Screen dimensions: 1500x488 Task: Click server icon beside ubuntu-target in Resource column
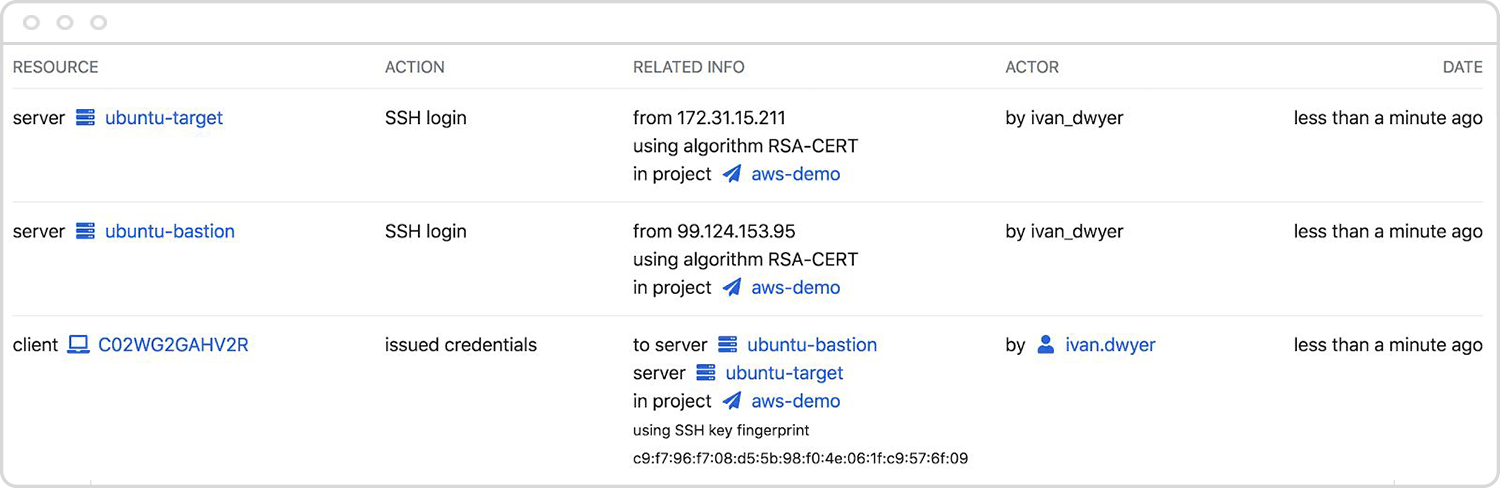click(x=85, y=118)
